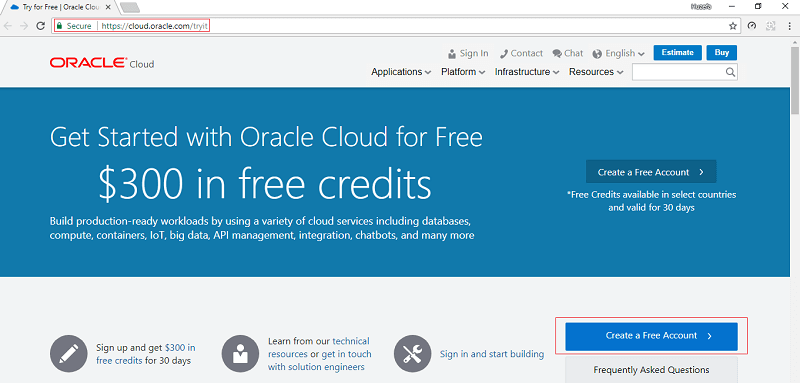Reload the page with the refresh icon

click(x=40, y=26)
